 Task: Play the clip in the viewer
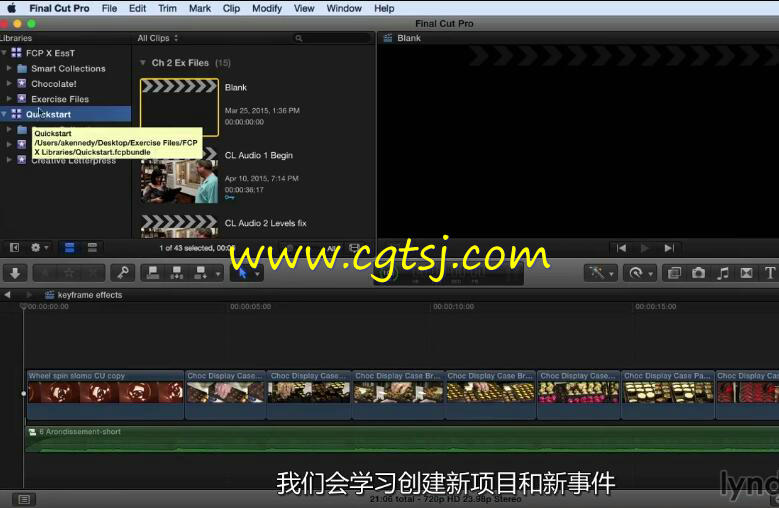pyautogui.click(x=645, y=248)
